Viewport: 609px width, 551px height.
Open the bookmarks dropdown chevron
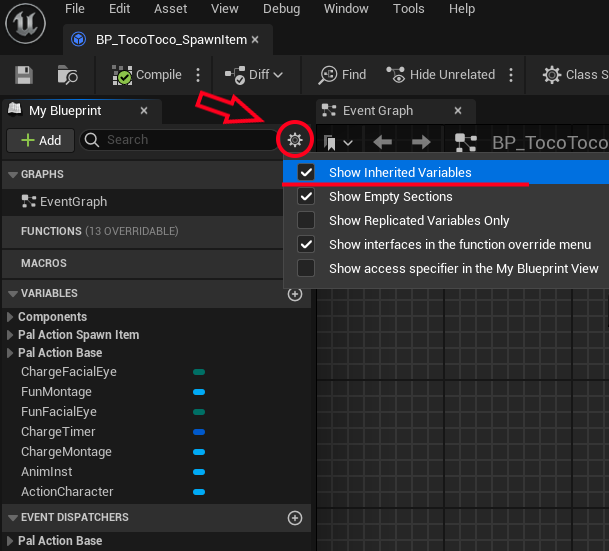click(348, 143)
